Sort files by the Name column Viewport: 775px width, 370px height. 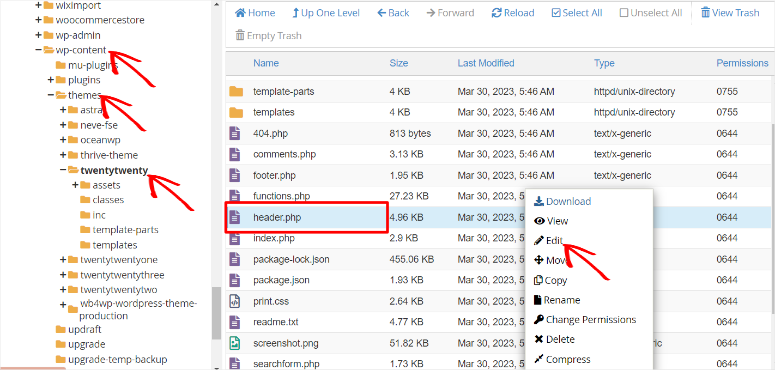click(266, 63)
